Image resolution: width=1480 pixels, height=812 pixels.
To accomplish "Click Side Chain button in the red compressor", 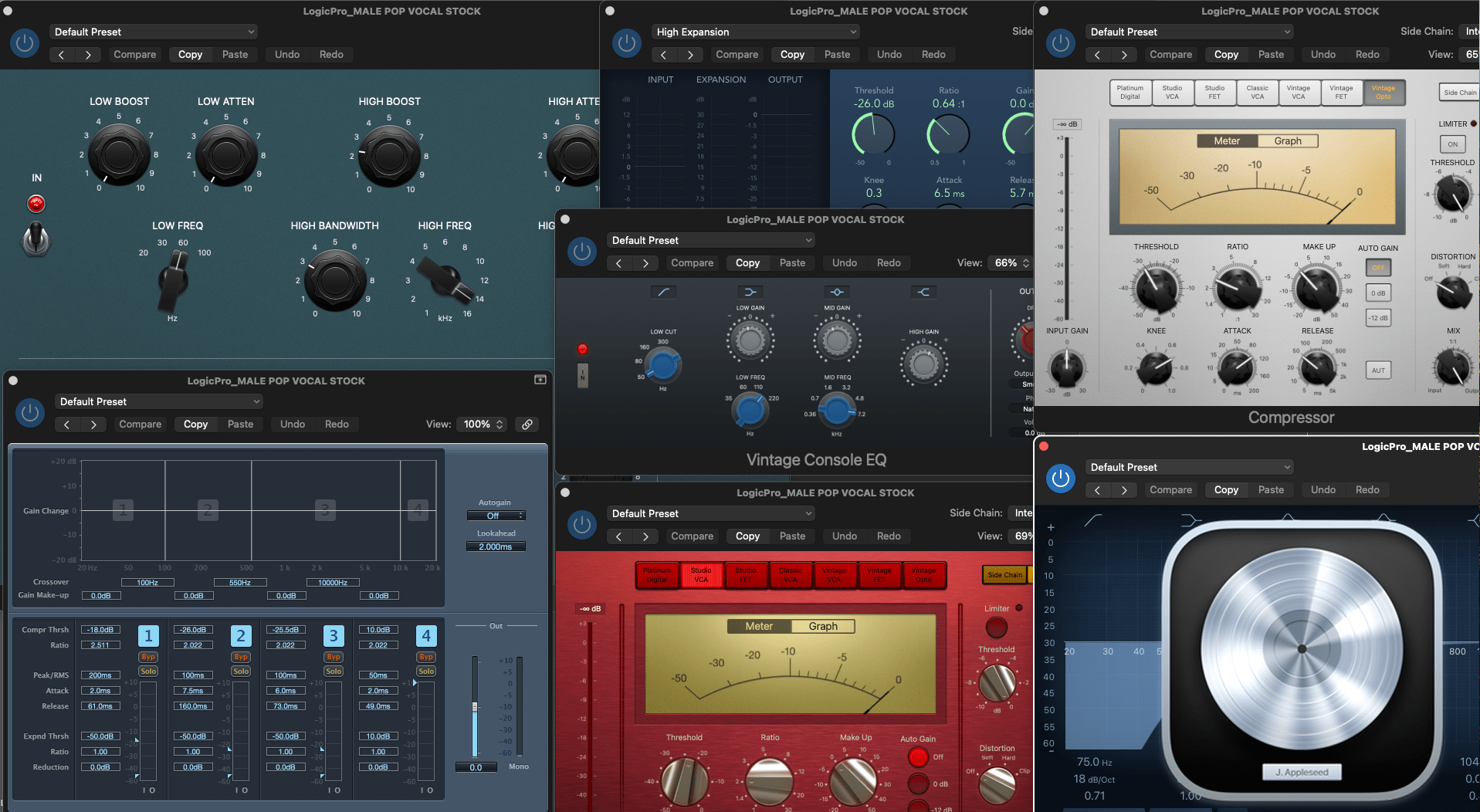I will 1004,575.
